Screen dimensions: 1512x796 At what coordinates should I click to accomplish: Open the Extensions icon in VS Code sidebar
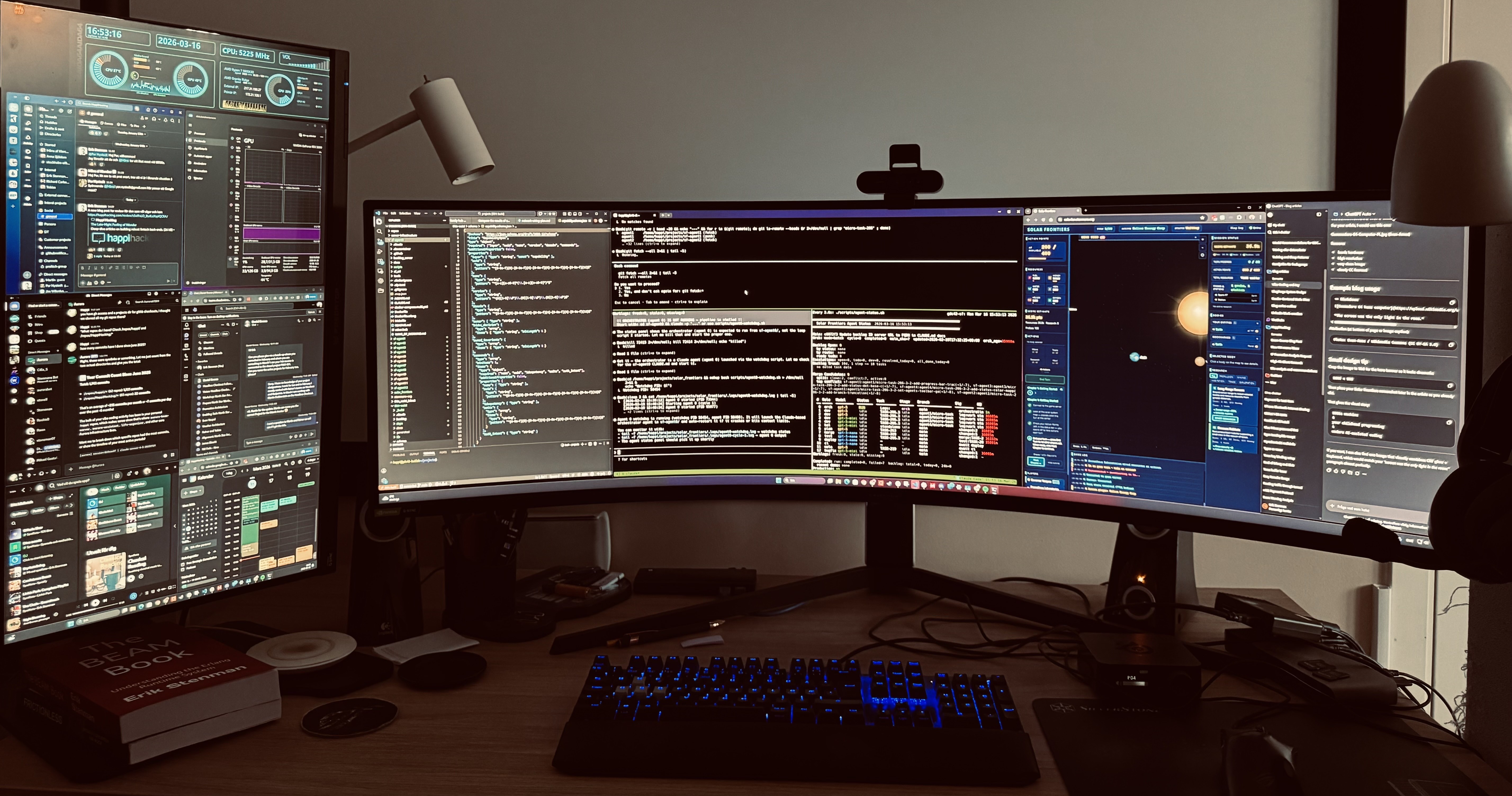point(380,261)
